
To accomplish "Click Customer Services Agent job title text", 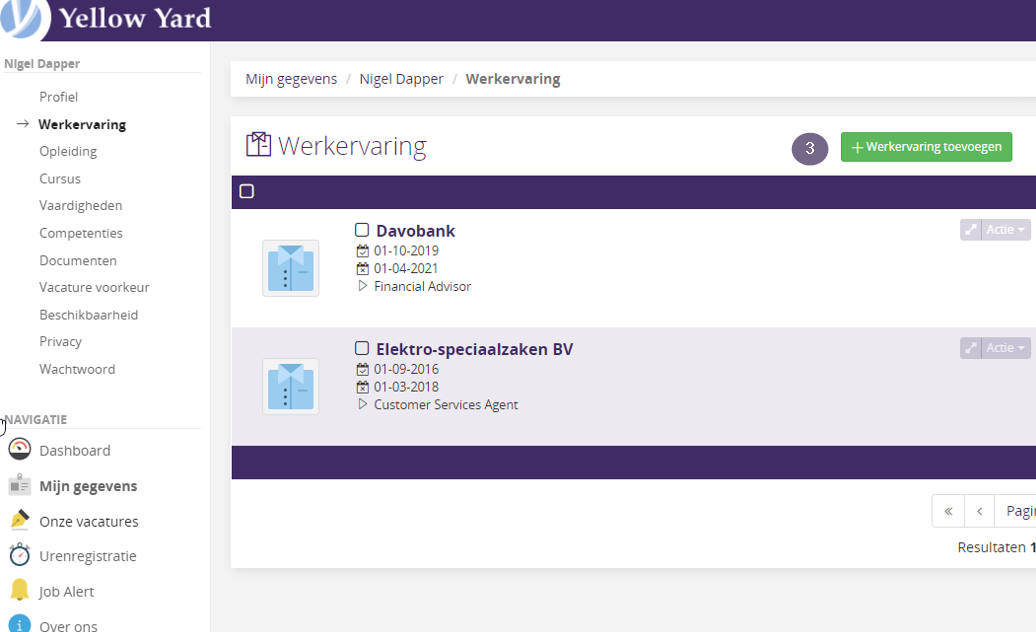I will tap(446, 405).
